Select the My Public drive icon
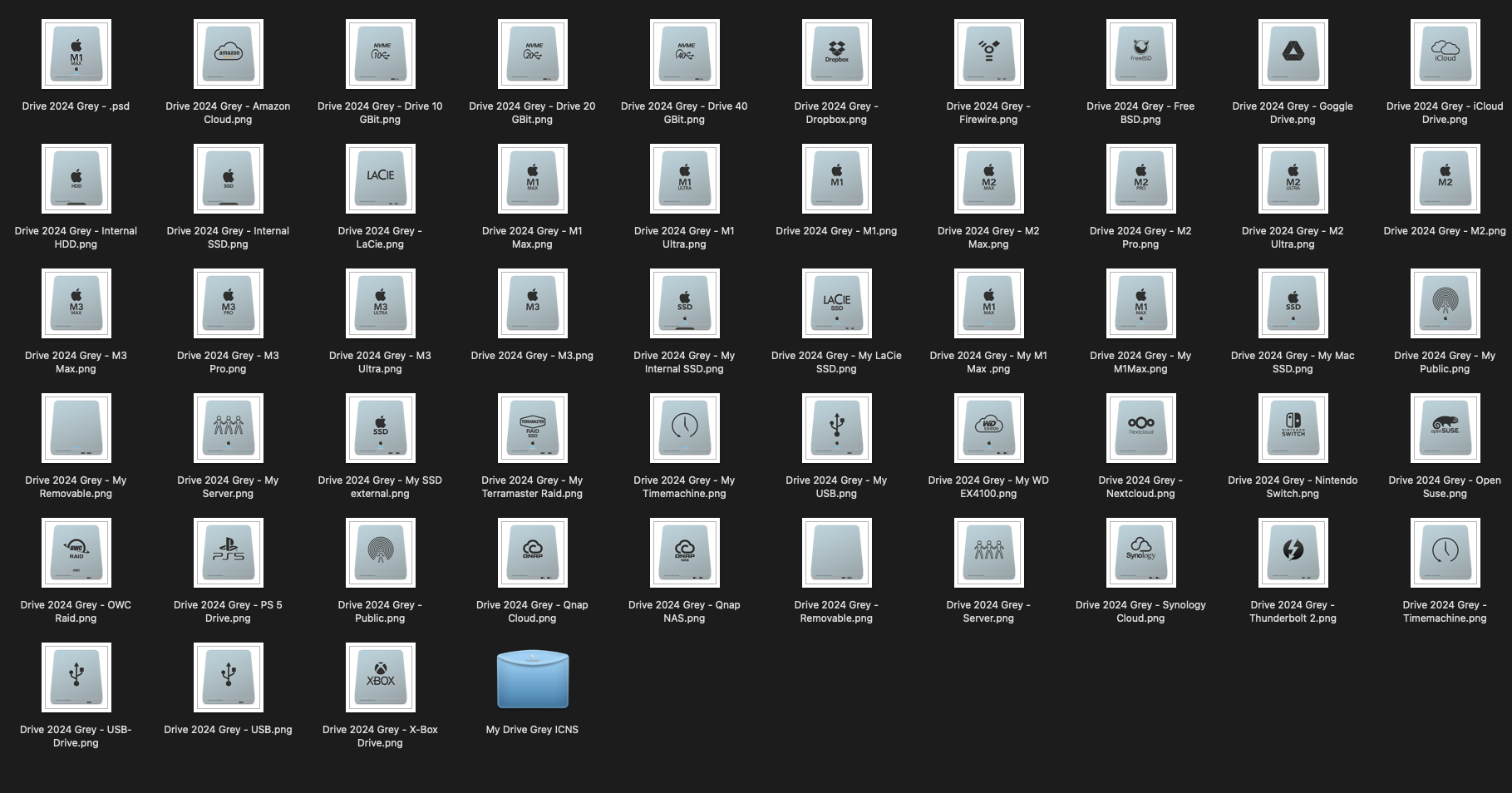The height and width of the screenshot is (793, 1512). (x=1445, y=303)
